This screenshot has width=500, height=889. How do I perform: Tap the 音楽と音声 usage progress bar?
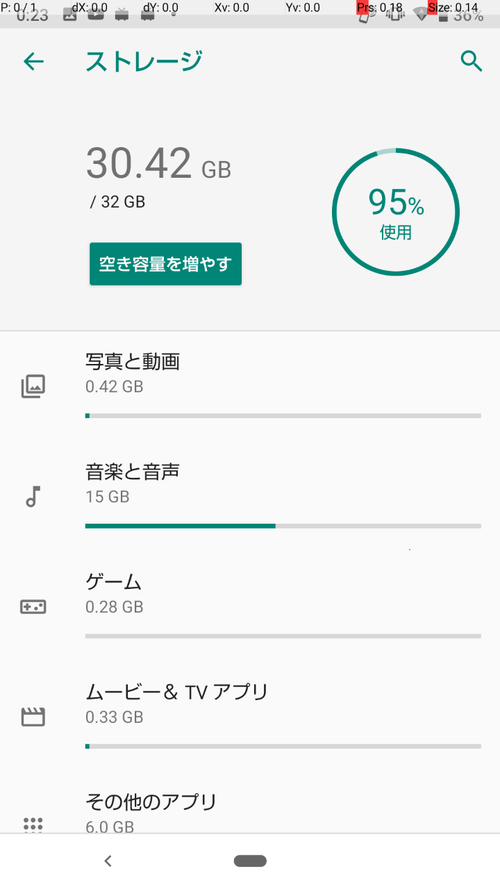click(x=283, y=526)
